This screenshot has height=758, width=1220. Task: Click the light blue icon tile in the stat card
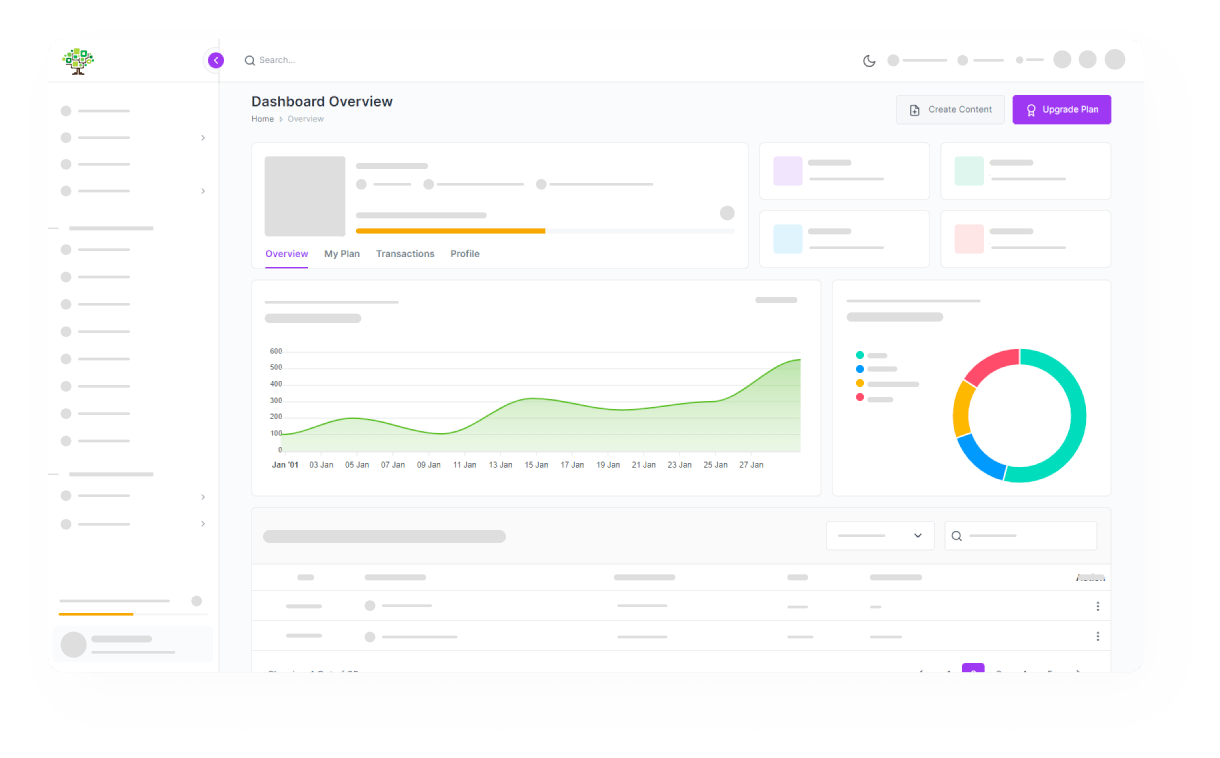click(x=788, y=239)
